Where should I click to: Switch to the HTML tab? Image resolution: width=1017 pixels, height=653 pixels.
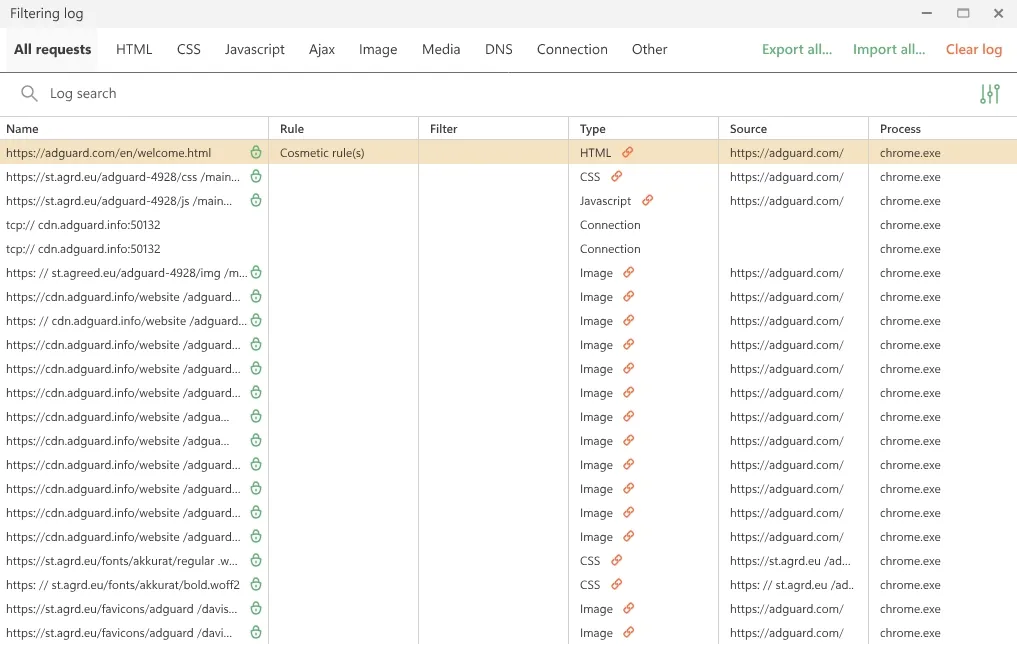point(134,50)
